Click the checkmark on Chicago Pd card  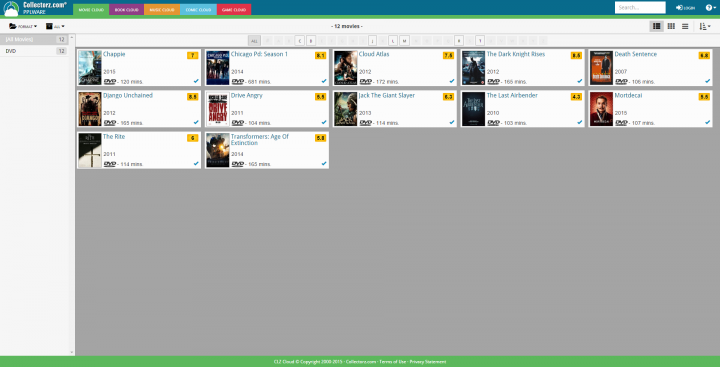324,81
